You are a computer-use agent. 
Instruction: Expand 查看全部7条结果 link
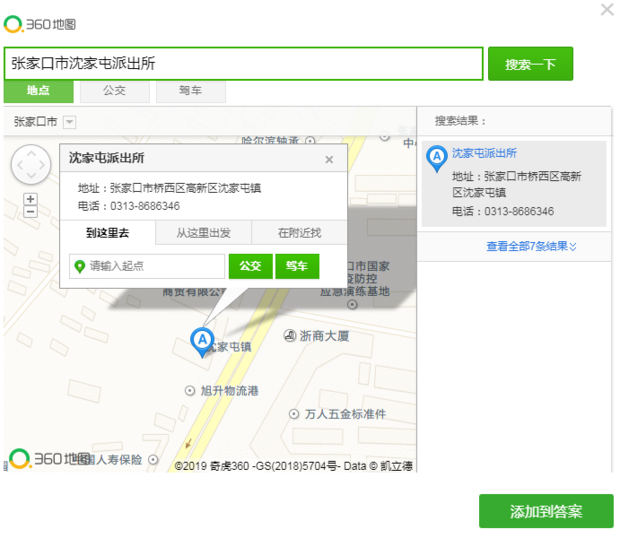(531, 247)
